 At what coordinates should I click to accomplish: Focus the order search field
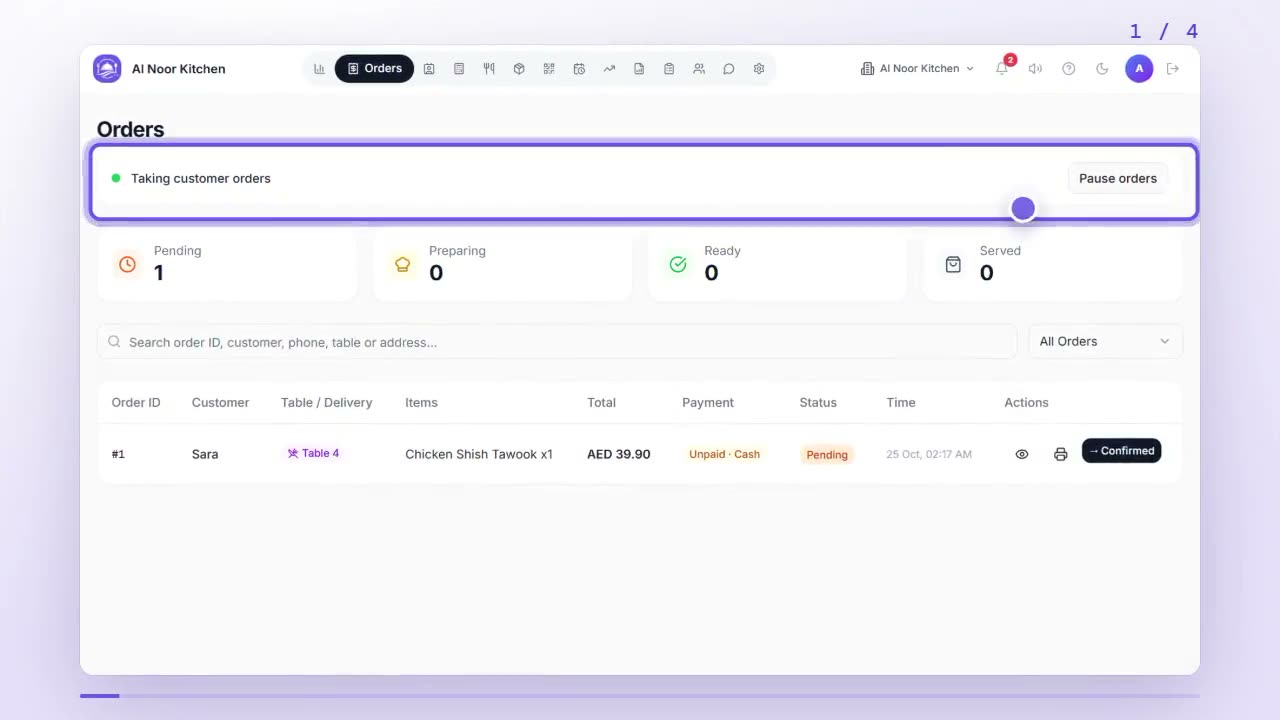[x=557, y=342]
